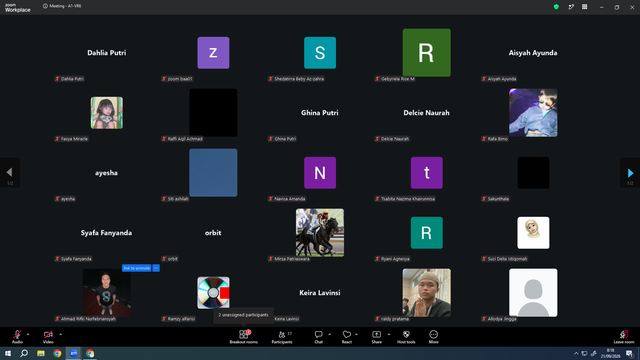640x360 pixels.
Task: Select Ramzy Alfarisi's CD picture
Action: (x=213, y=293)
